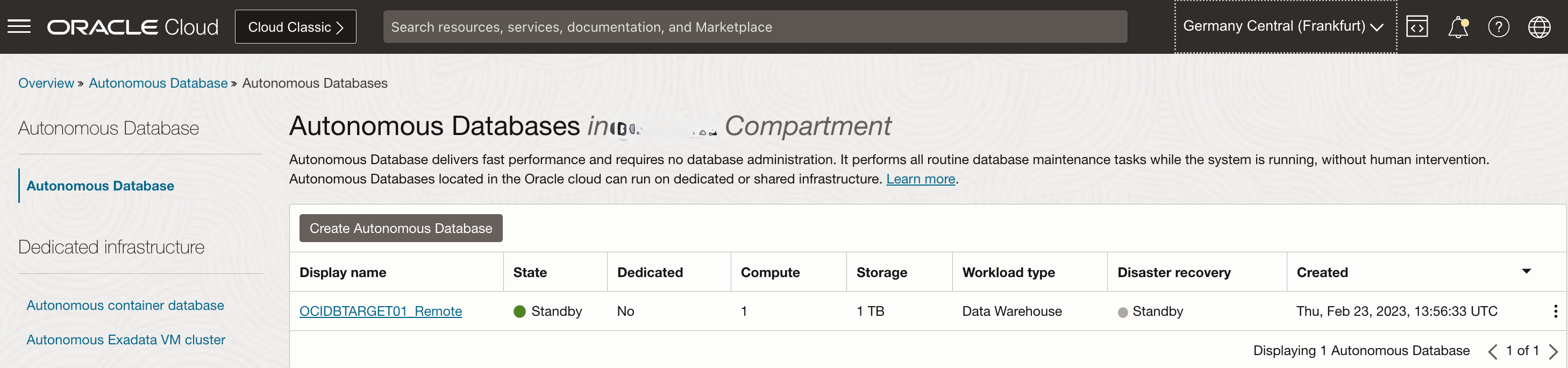This screenshot has height=368, width=1568.
Task: Open the Learn more link
Action: 921,179
